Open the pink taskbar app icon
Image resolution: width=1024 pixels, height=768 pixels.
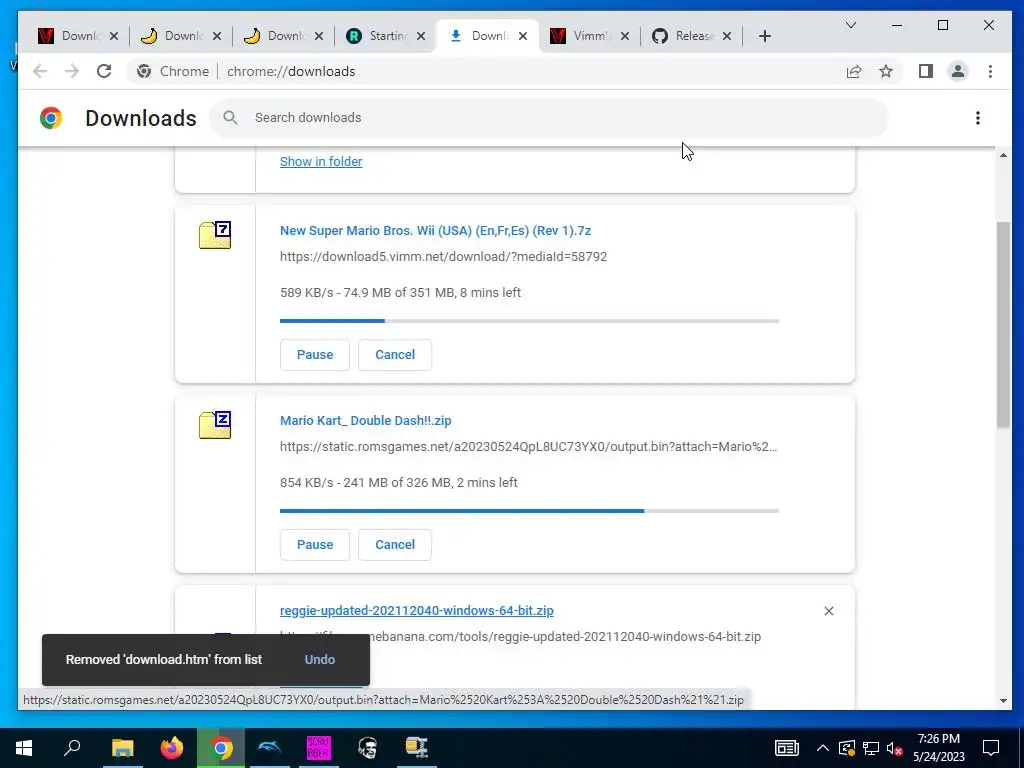pos(319,748)
